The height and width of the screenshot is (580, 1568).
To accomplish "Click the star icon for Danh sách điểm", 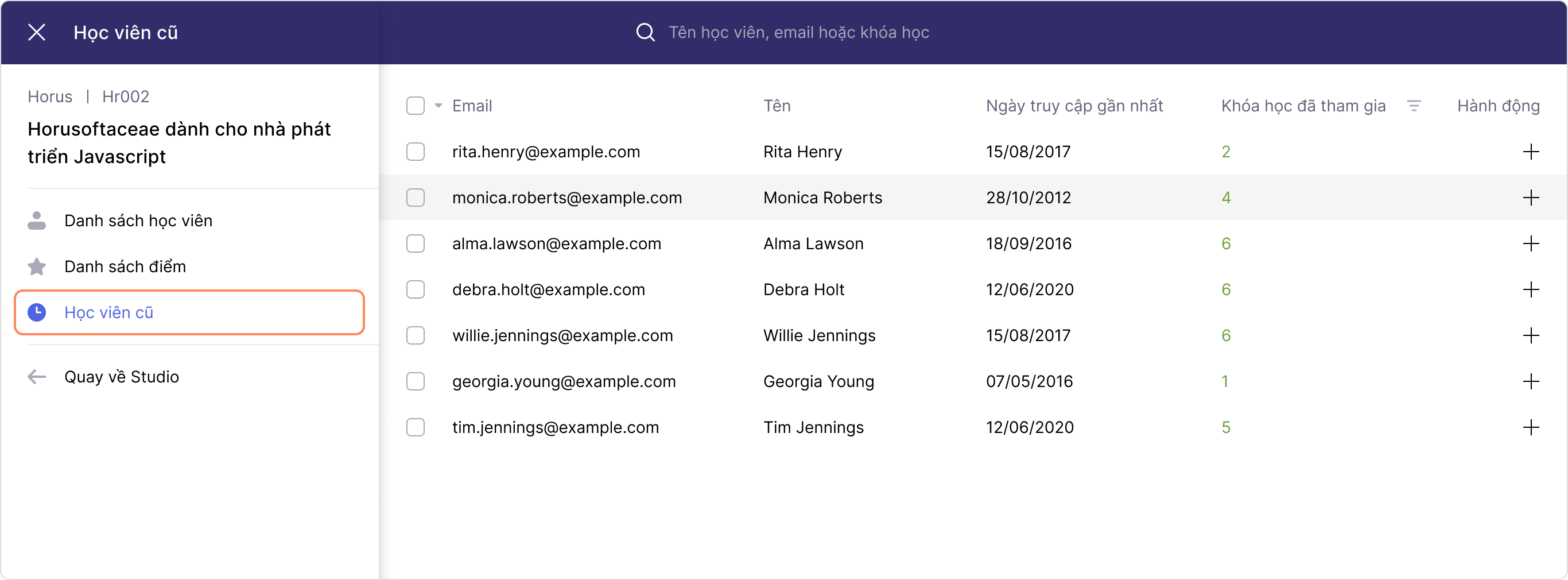I will tap(37, 267).
